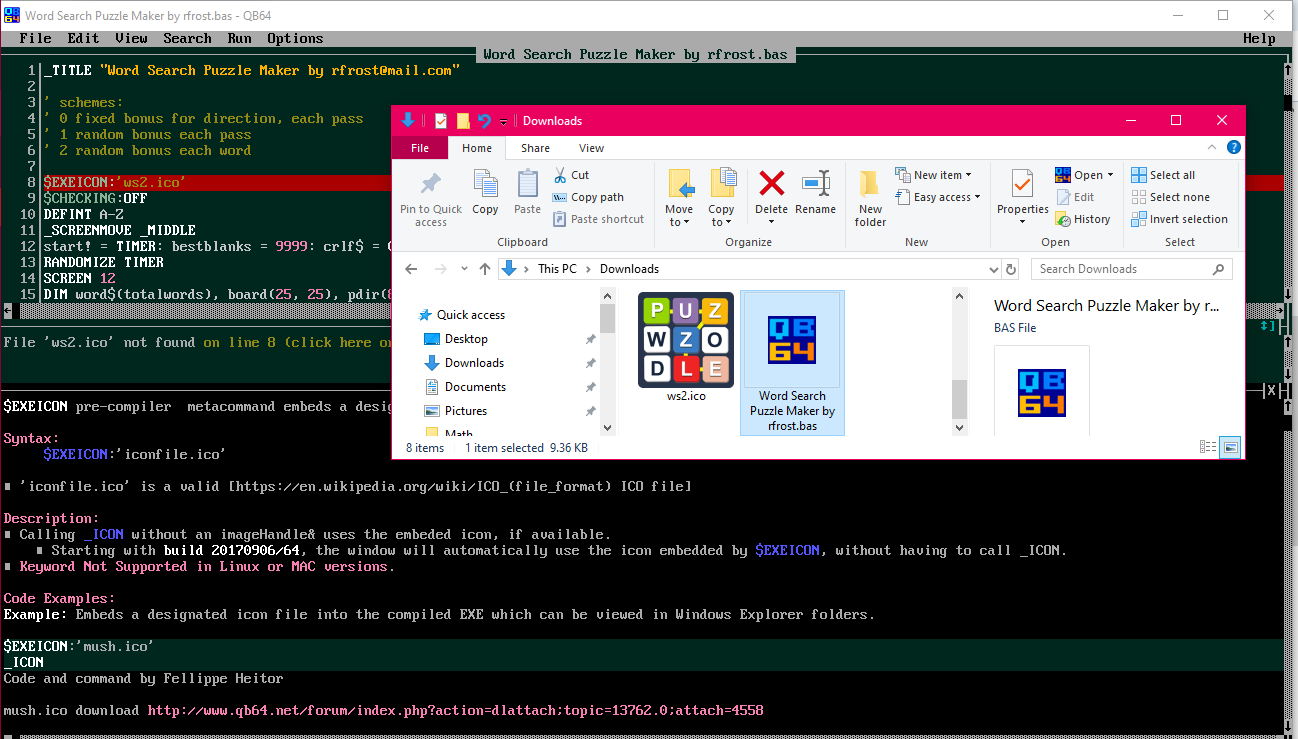1298x739 pixels.
Task: Click the Paste icon in Clipboard group
Action: click(527, 184)
